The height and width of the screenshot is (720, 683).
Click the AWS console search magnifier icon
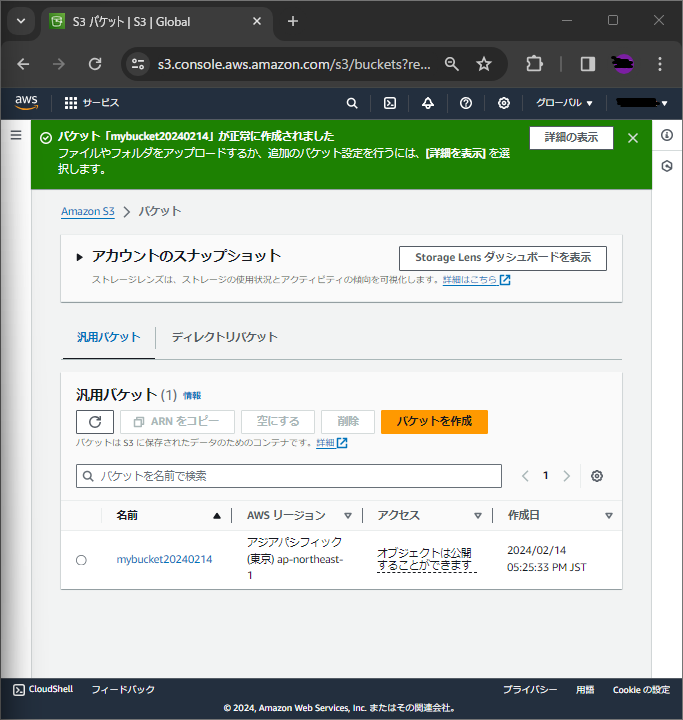352,103
